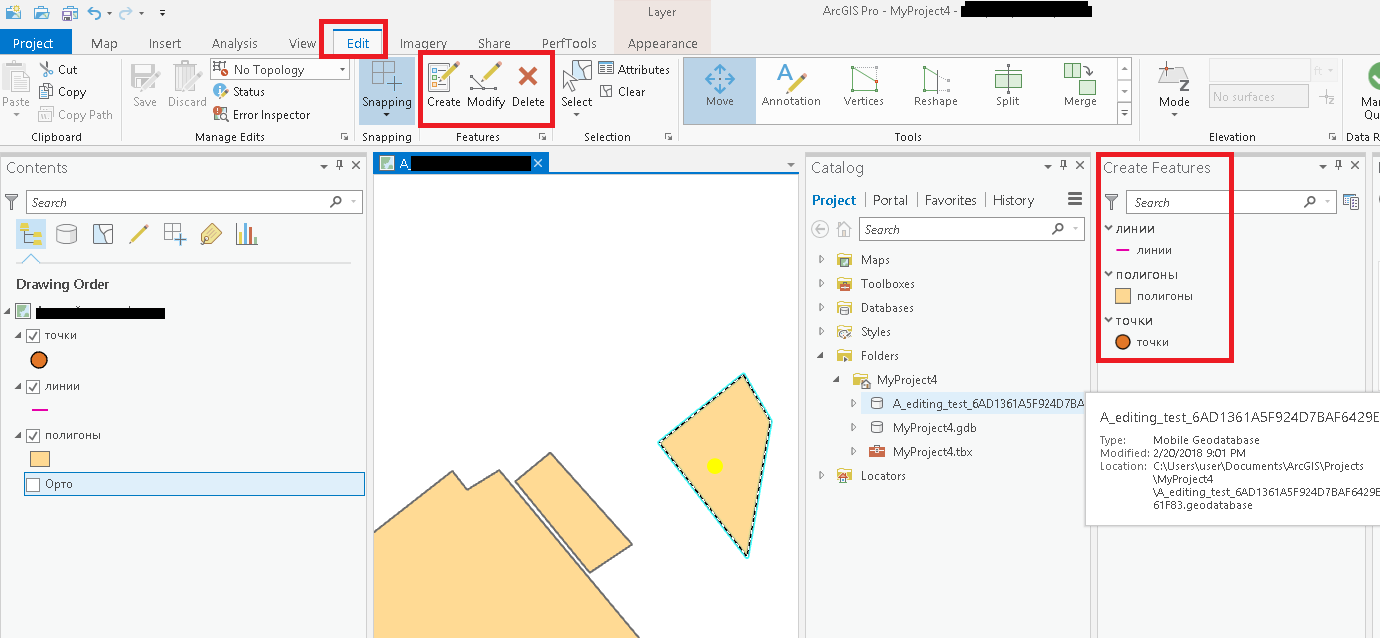
Task: Pick the Reshape tool
Action: (936, 86)
